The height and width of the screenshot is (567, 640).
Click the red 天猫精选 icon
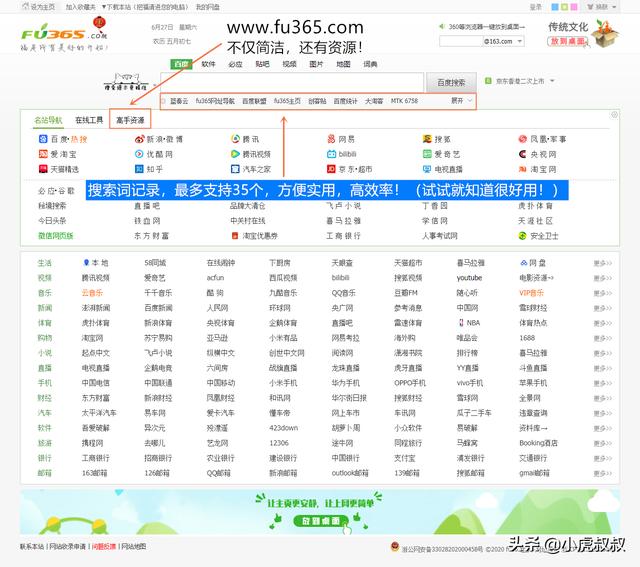[x=43, y=169]
